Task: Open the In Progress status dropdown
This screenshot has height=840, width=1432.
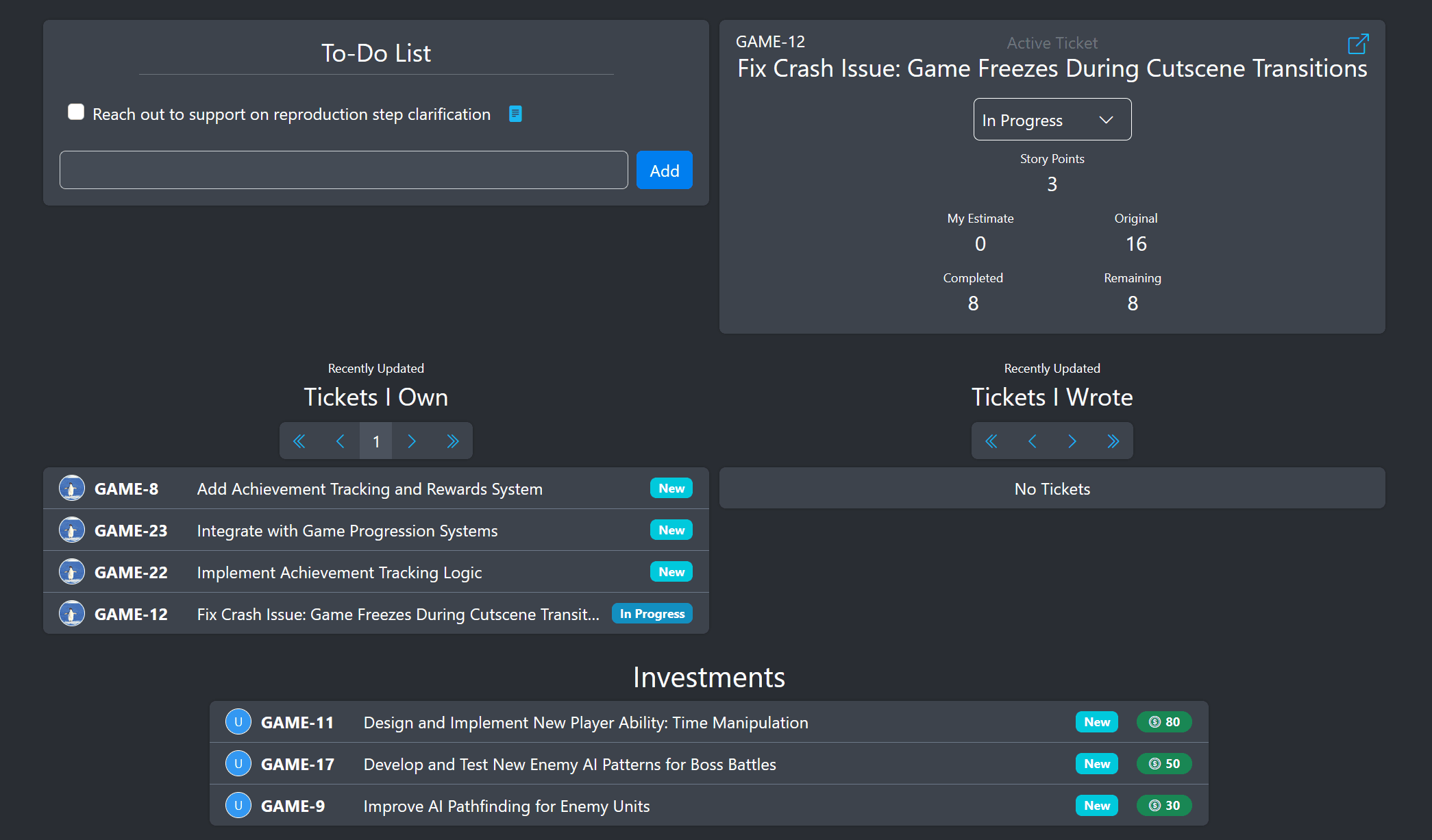Action: [x=1051, y=119]
